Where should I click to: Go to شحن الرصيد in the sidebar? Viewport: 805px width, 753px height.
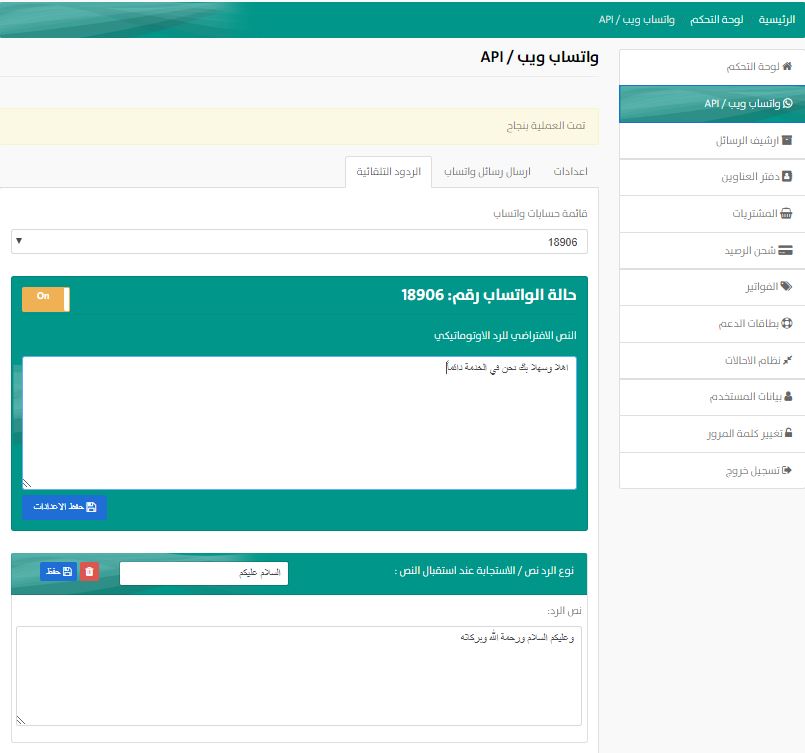(712, 250)
